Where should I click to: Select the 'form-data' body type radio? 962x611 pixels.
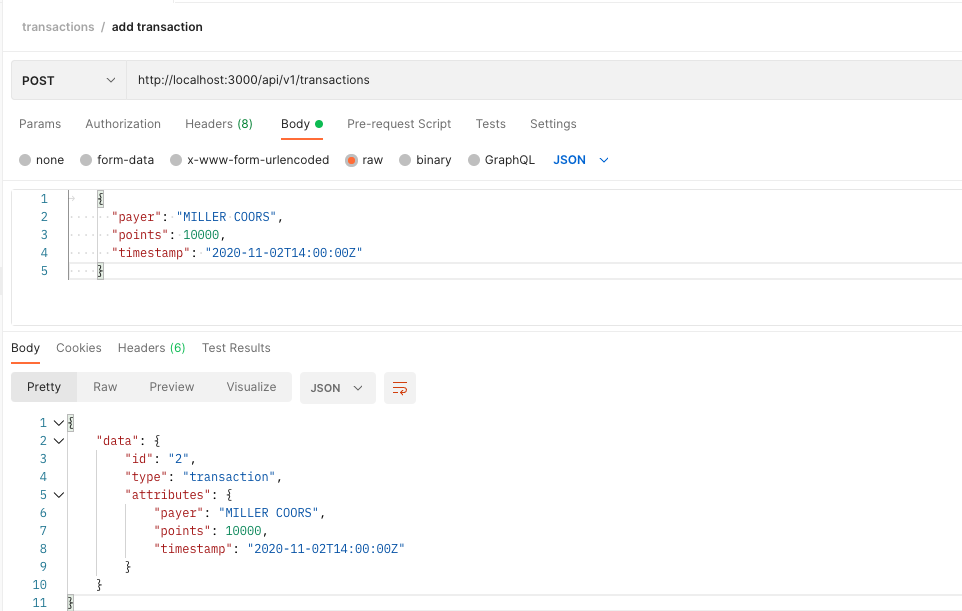(x=86, y=160)
